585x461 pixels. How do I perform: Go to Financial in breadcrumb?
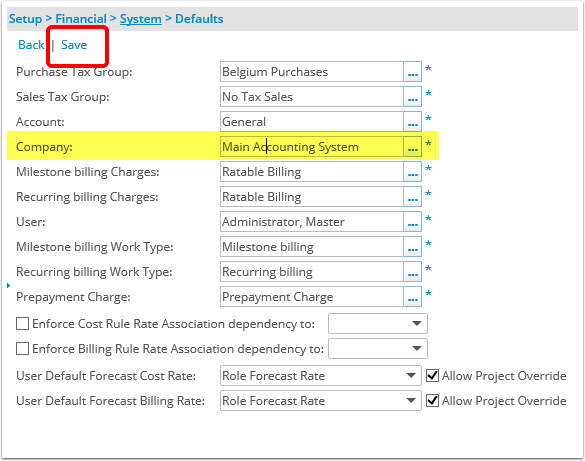pos(81,19)
